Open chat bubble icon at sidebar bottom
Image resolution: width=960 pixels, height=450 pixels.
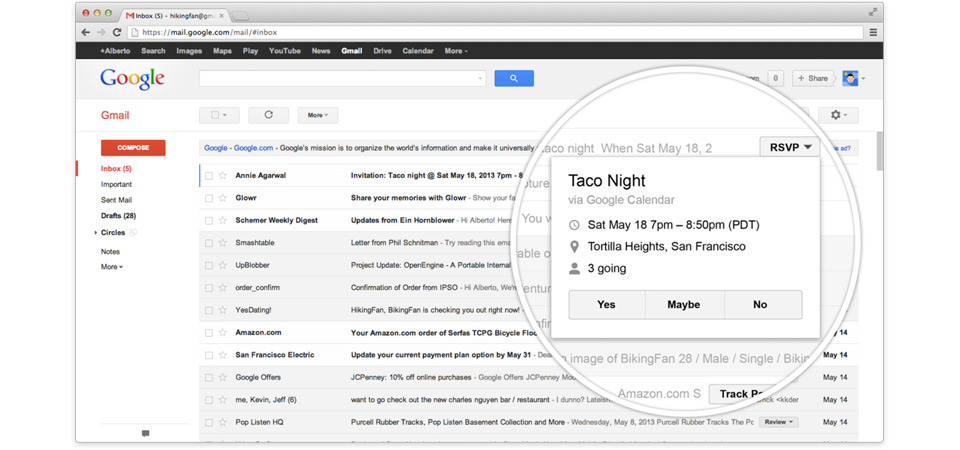pyautogui.click(x=145, y=433)
